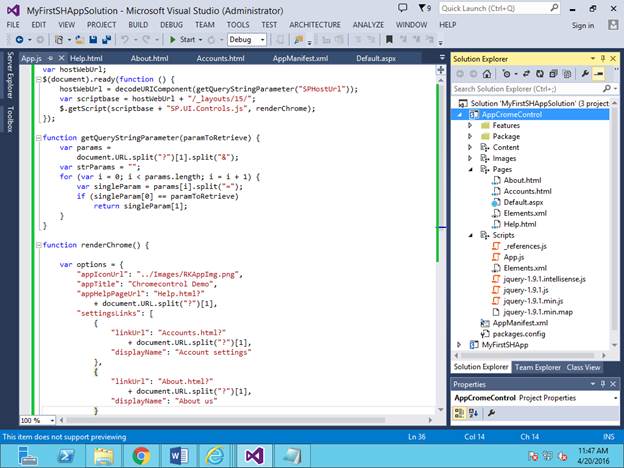Click the Collapse All icon in Solution Explorer
Viewport: 624px width, 468px height.
coord(553,74)
